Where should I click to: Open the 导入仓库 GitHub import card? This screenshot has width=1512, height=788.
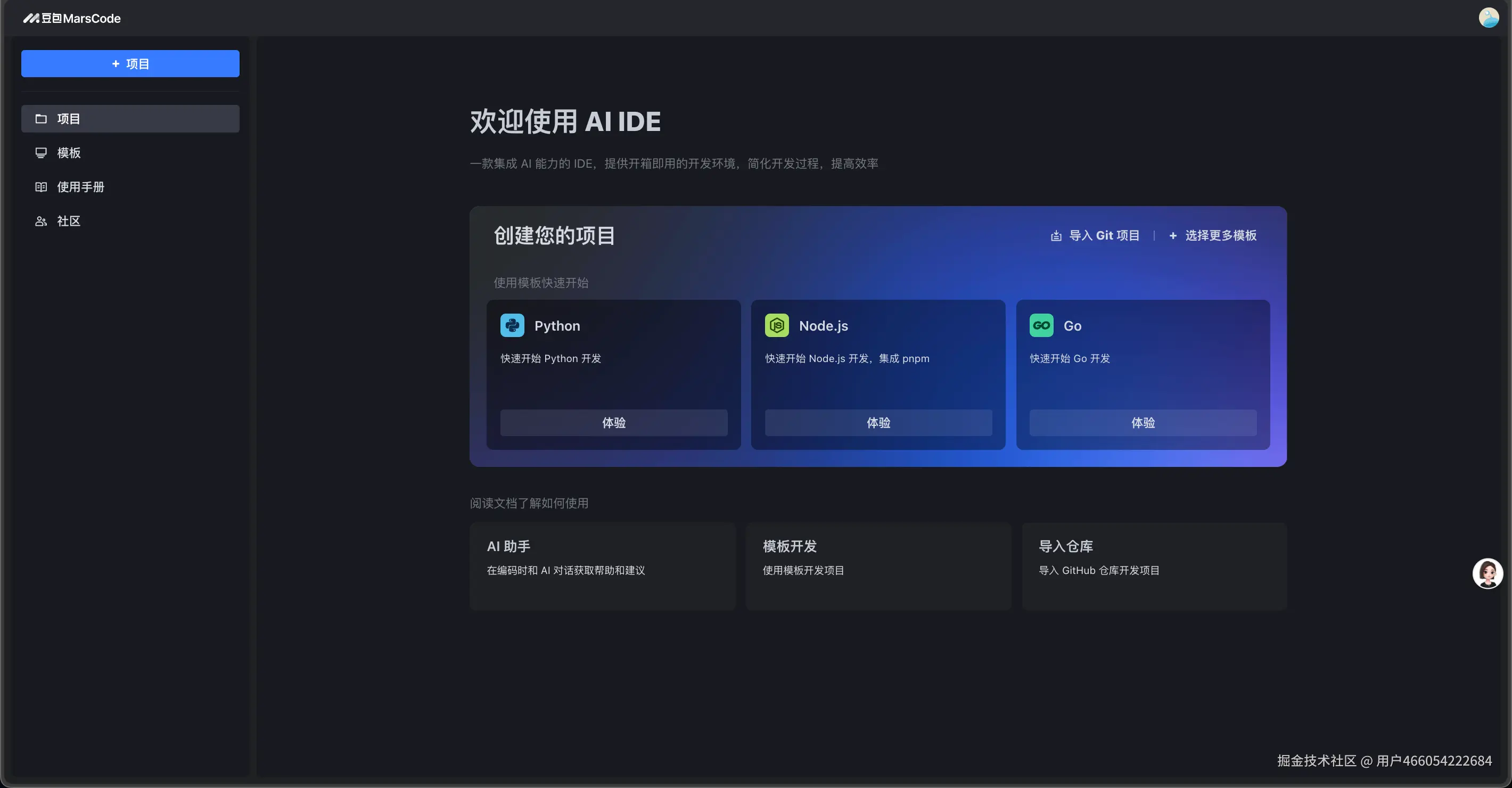(1154, 565)
